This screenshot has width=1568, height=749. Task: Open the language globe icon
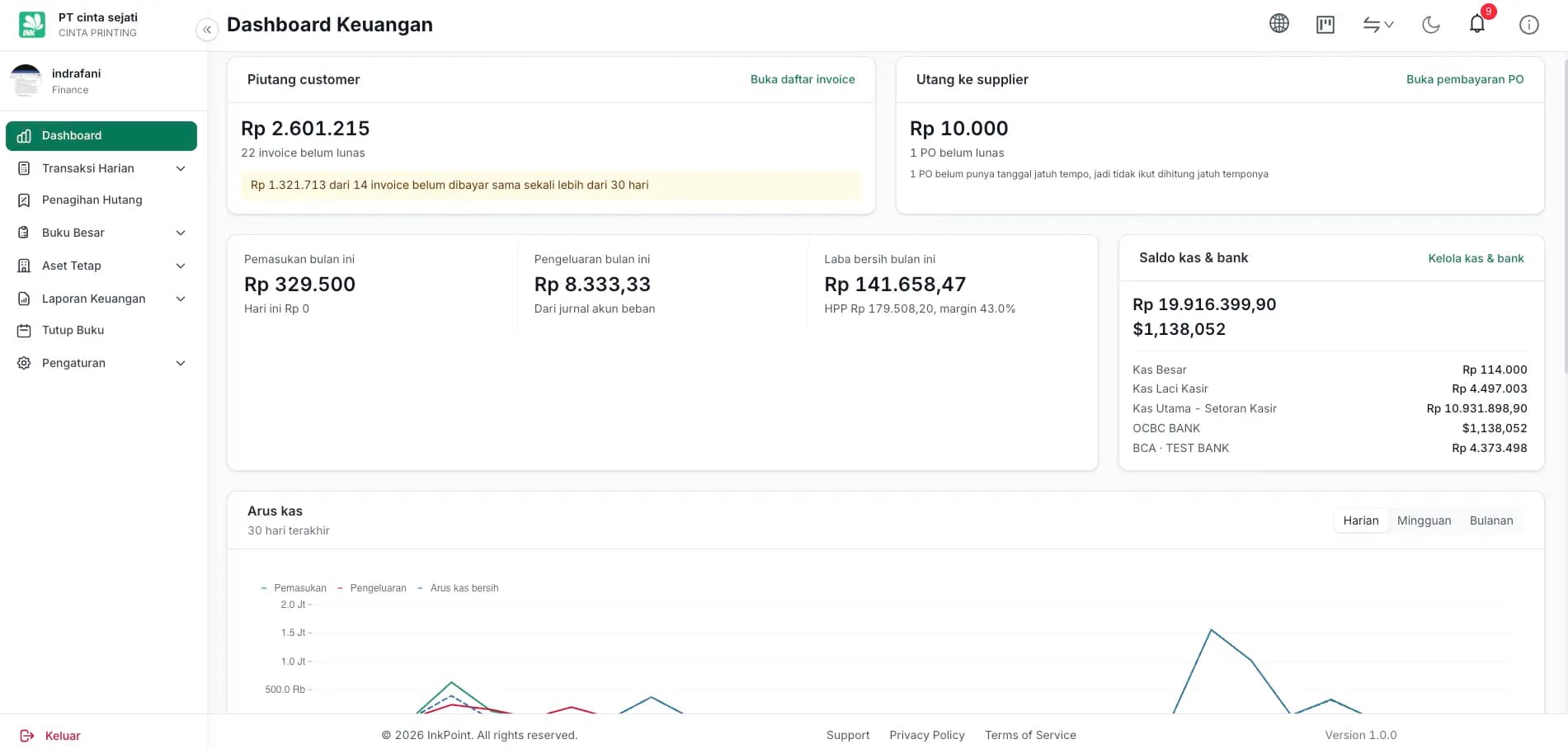tap(1278, 24)
